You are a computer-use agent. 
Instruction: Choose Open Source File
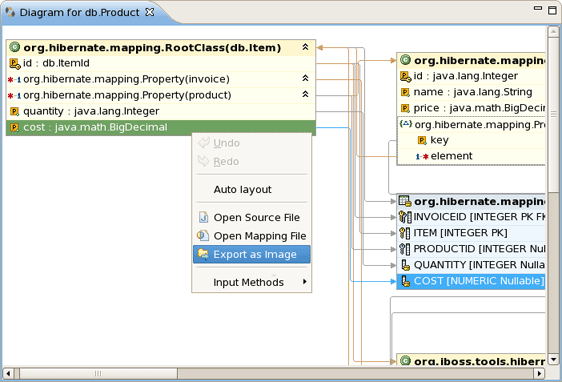pyautogui.click(x=252, y=218)
